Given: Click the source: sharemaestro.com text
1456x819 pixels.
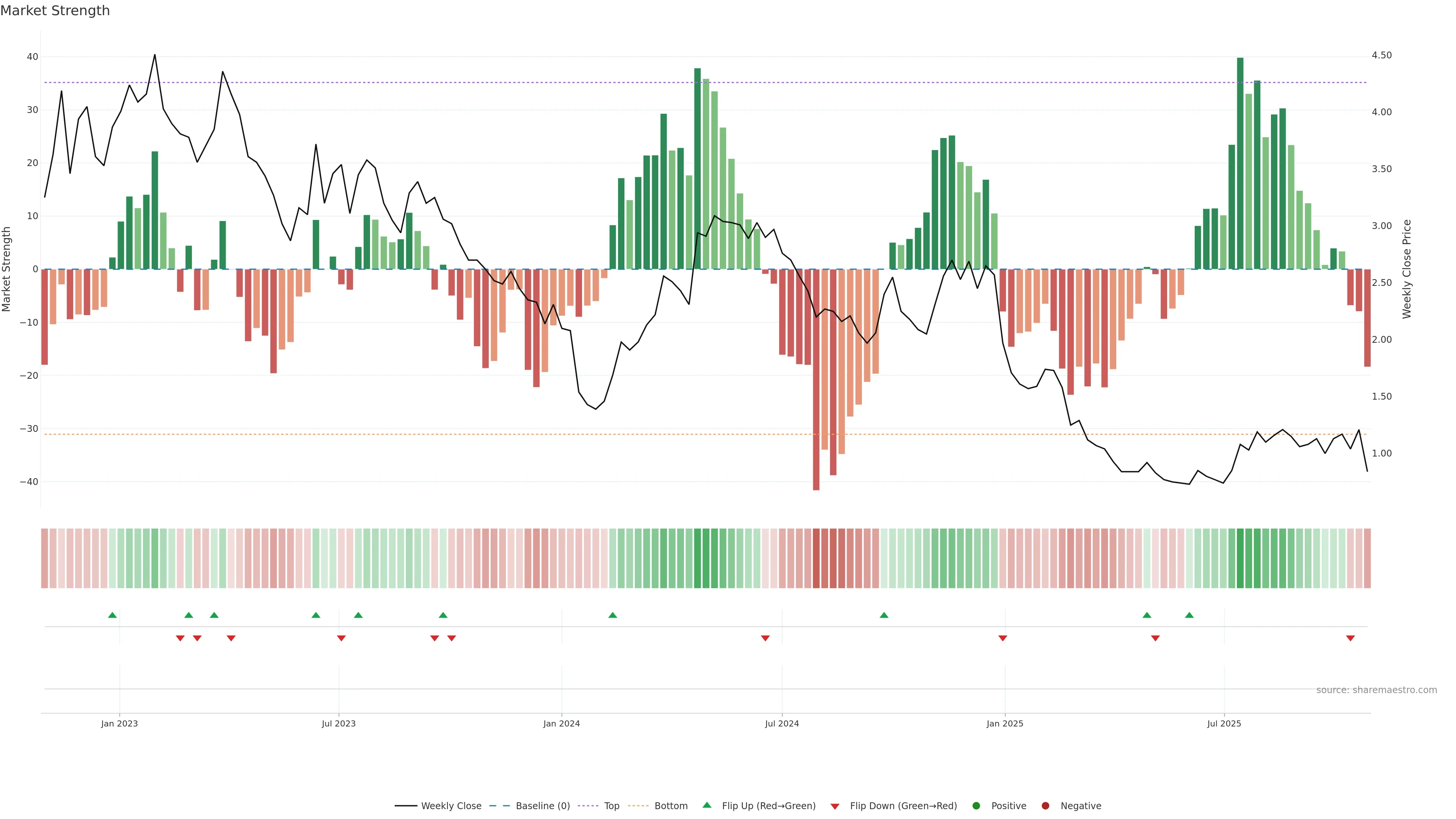Looking at the screenshot, I should pyautogui.click(x=1376, y=690).
